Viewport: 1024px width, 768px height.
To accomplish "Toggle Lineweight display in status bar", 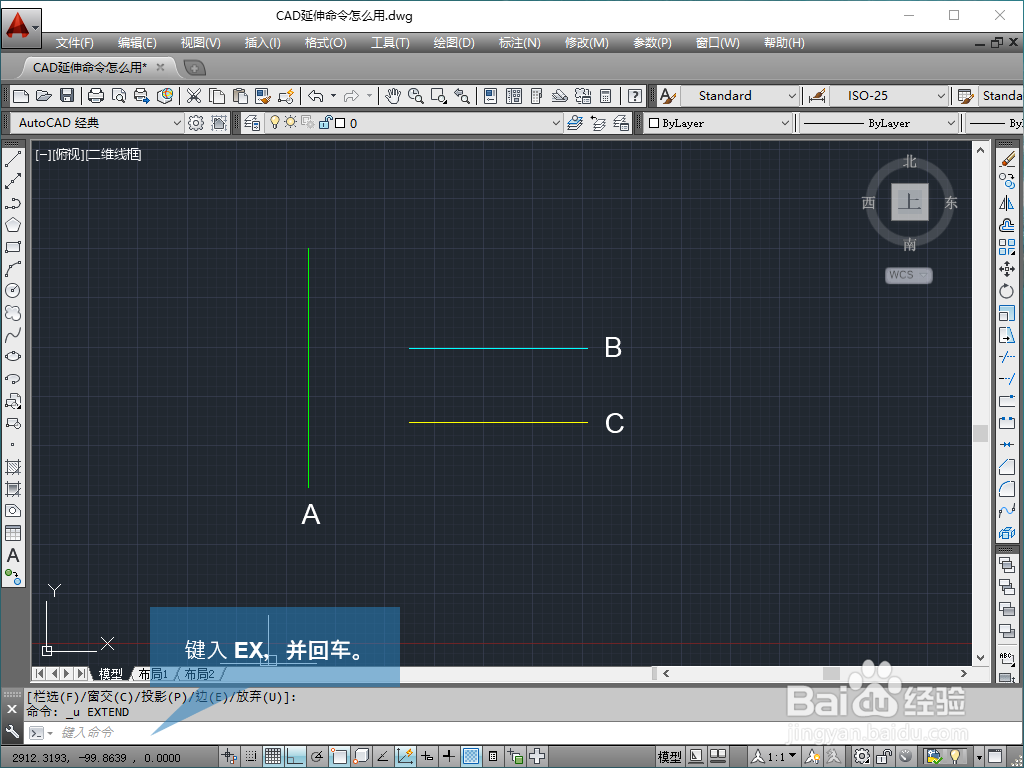I will pos(449,757).
